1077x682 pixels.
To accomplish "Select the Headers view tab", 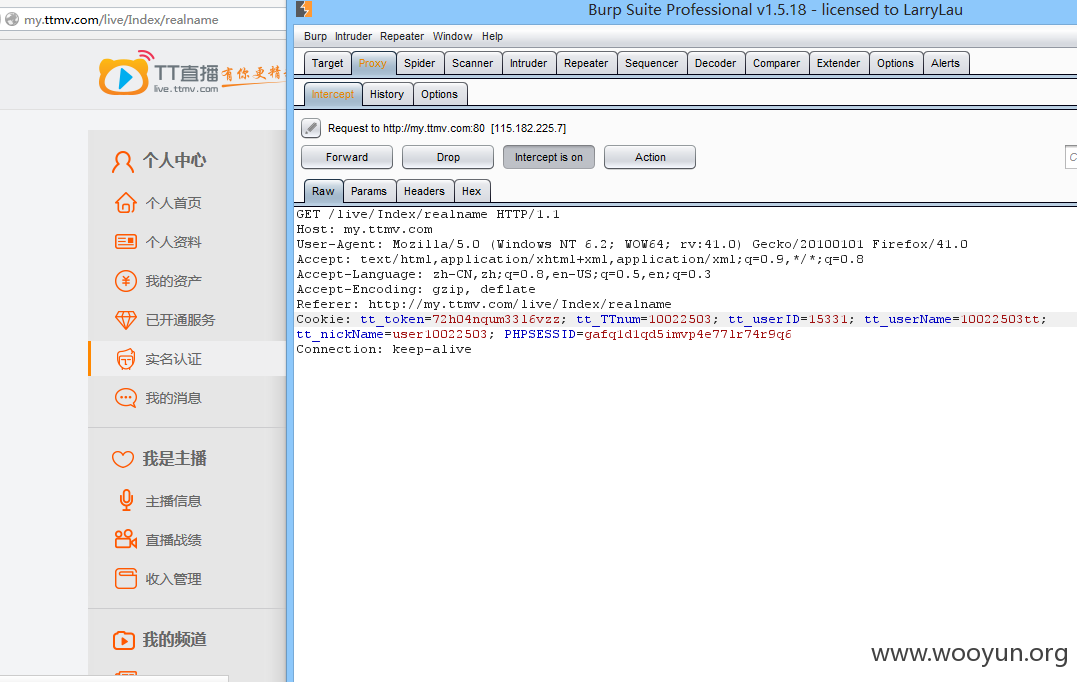I will (x=424, y=191).
